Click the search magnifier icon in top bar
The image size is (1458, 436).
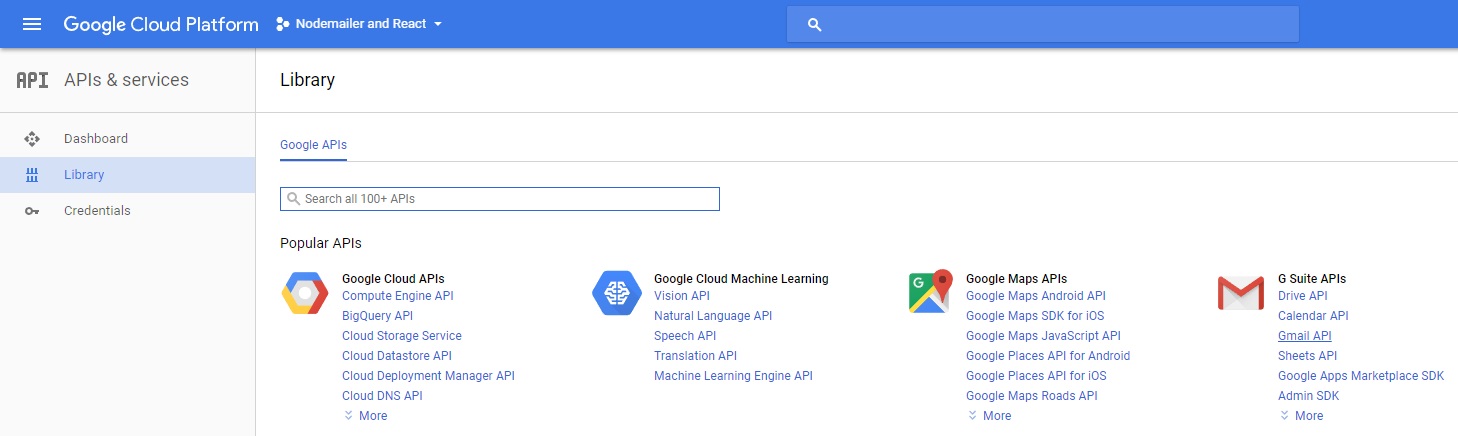click(814, 24)
